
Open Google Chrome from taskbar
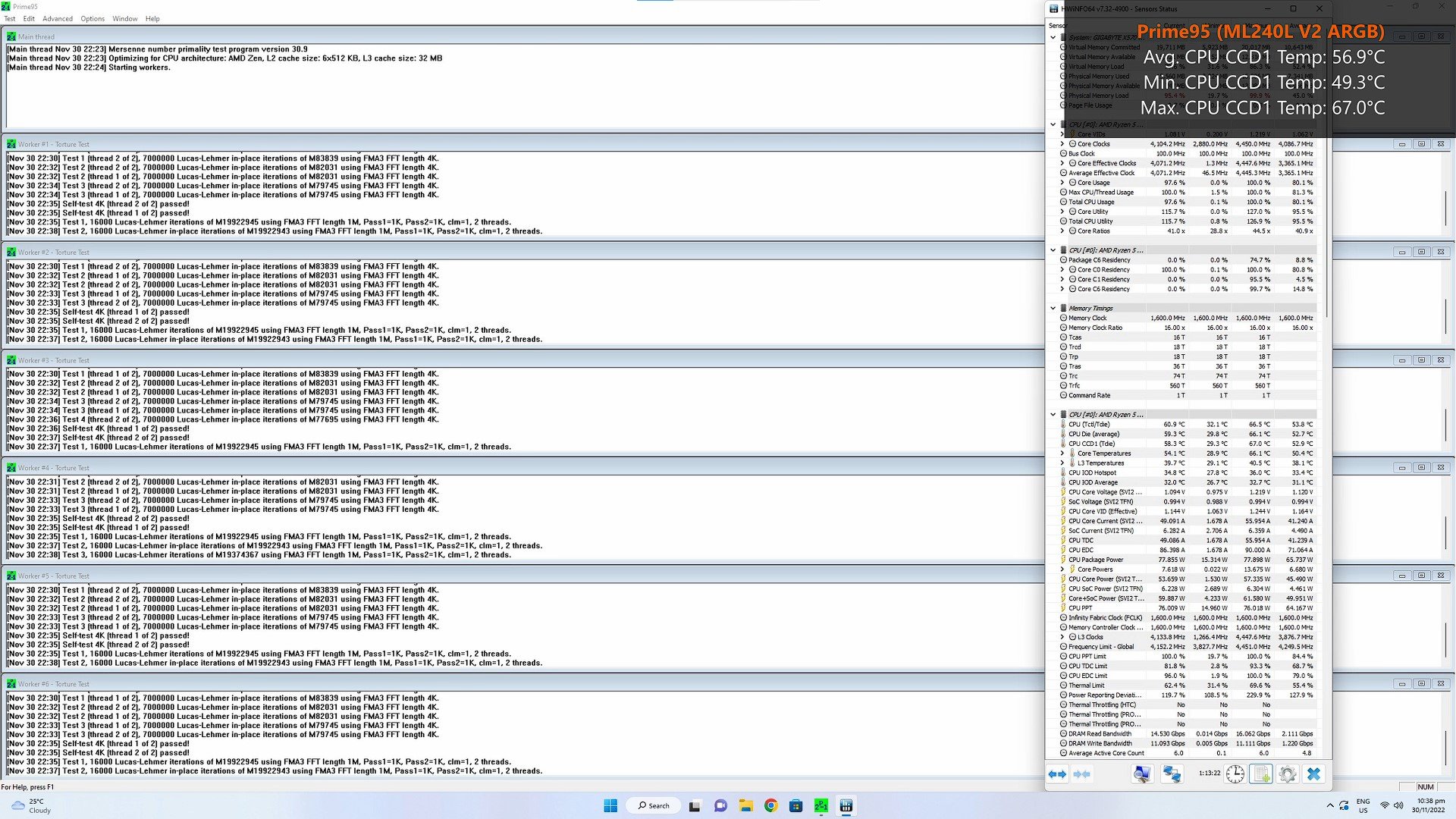coord(770,805)
